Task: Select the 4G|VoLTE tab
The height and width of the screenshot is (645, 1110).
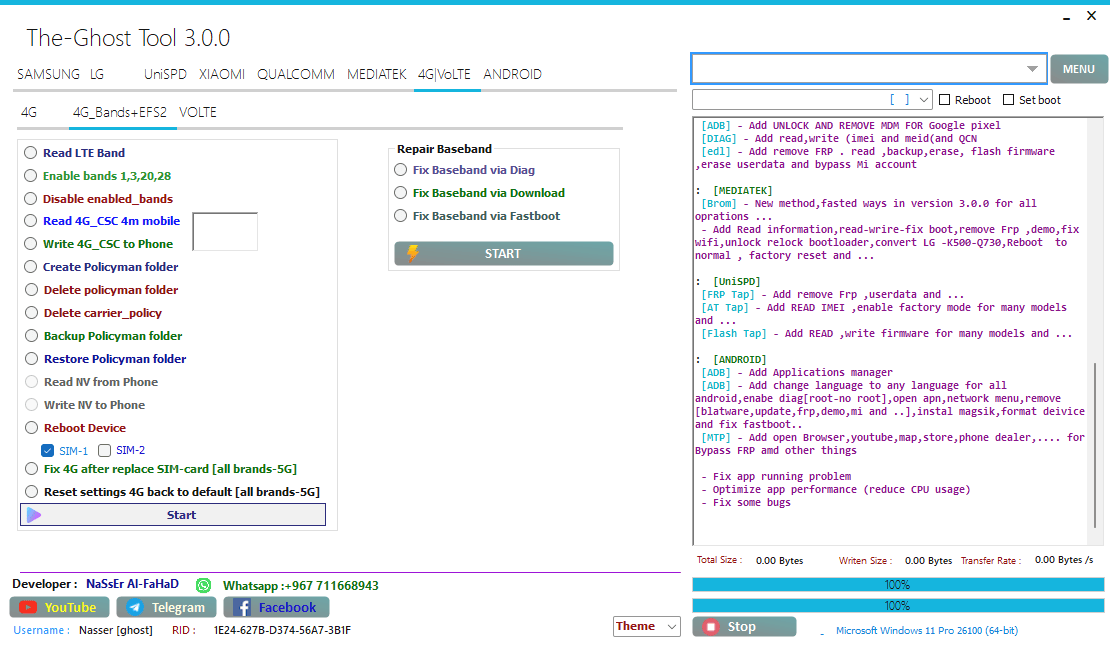Action: coord(444,74)
